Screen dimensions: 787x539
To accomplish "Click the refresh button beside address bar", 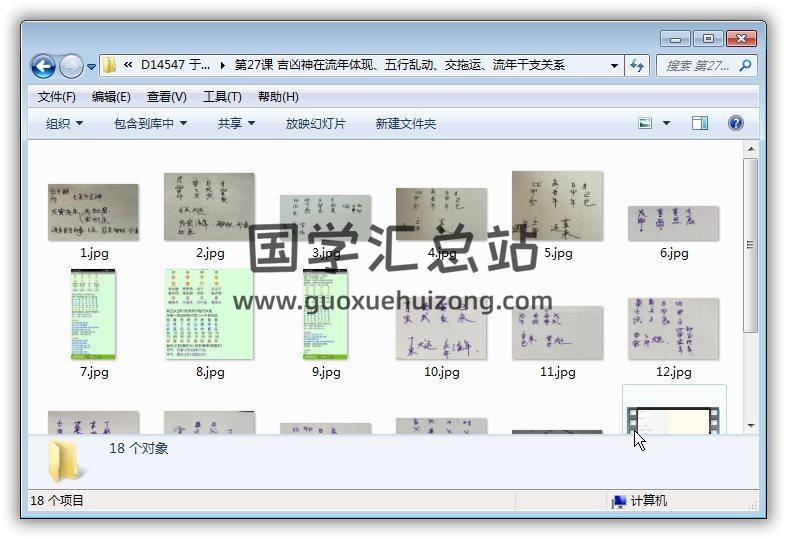I will point(638,66).
